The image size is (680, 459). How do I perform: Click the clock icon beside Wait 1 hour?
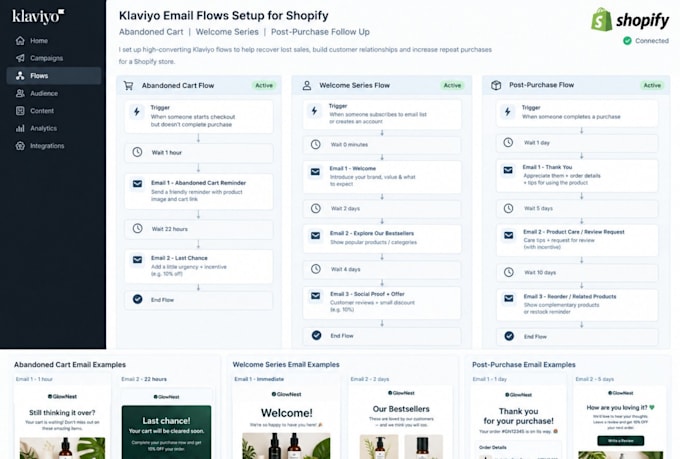click(x=137, y=152)
